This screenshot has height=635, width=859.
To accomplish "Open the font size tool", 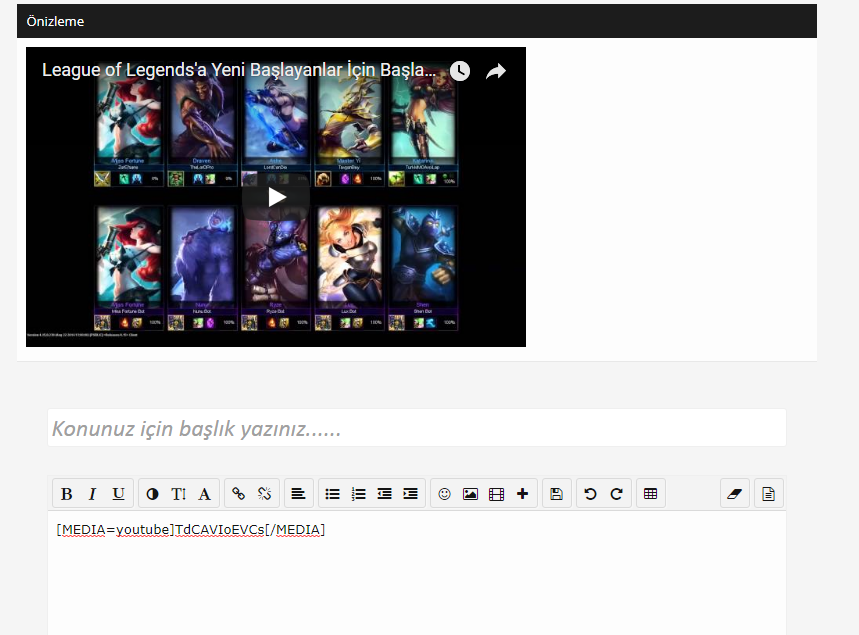I will click(x=179, y=494).
